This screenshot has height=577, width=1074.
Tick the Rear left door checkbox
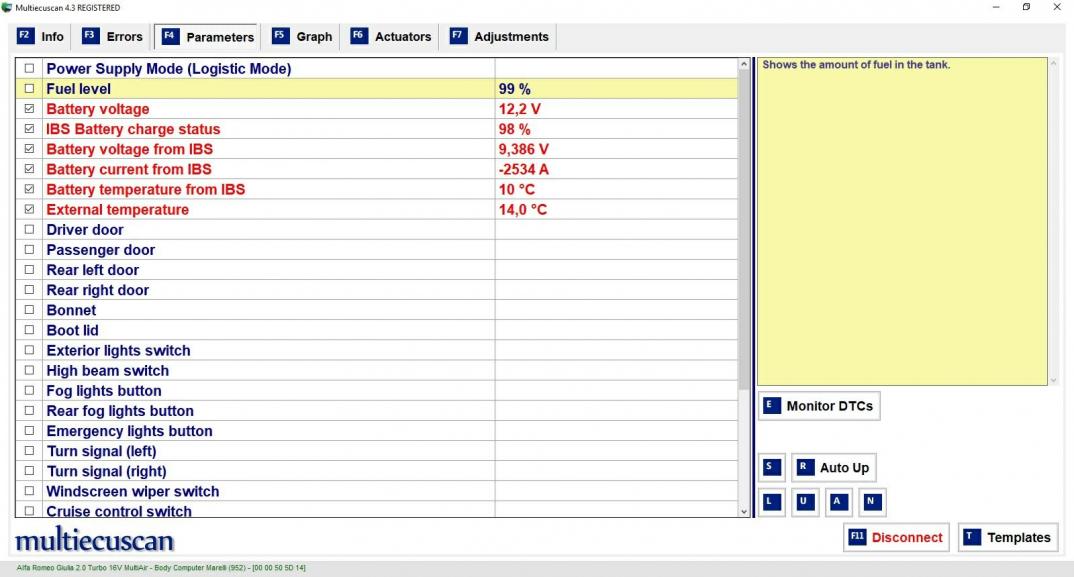[x=29, y=269]
